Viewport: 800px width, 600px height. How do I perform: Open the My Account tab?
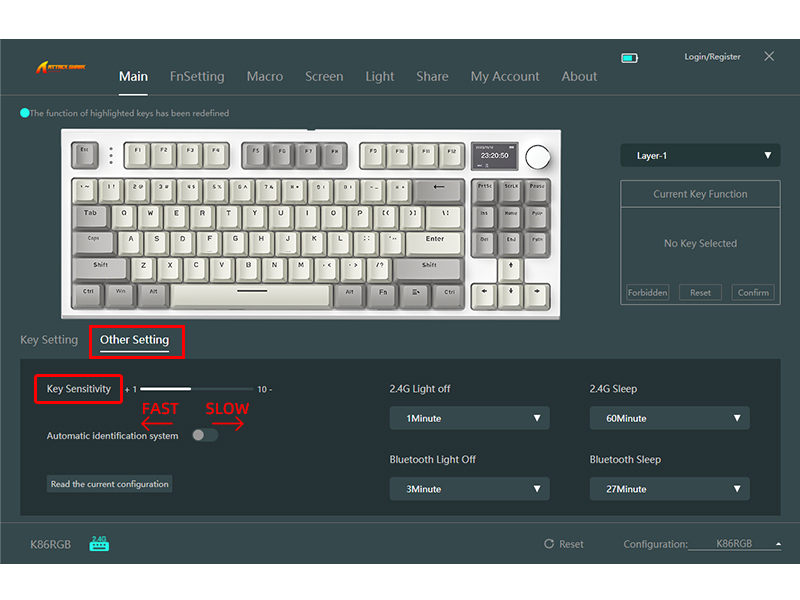click(505, 77)
